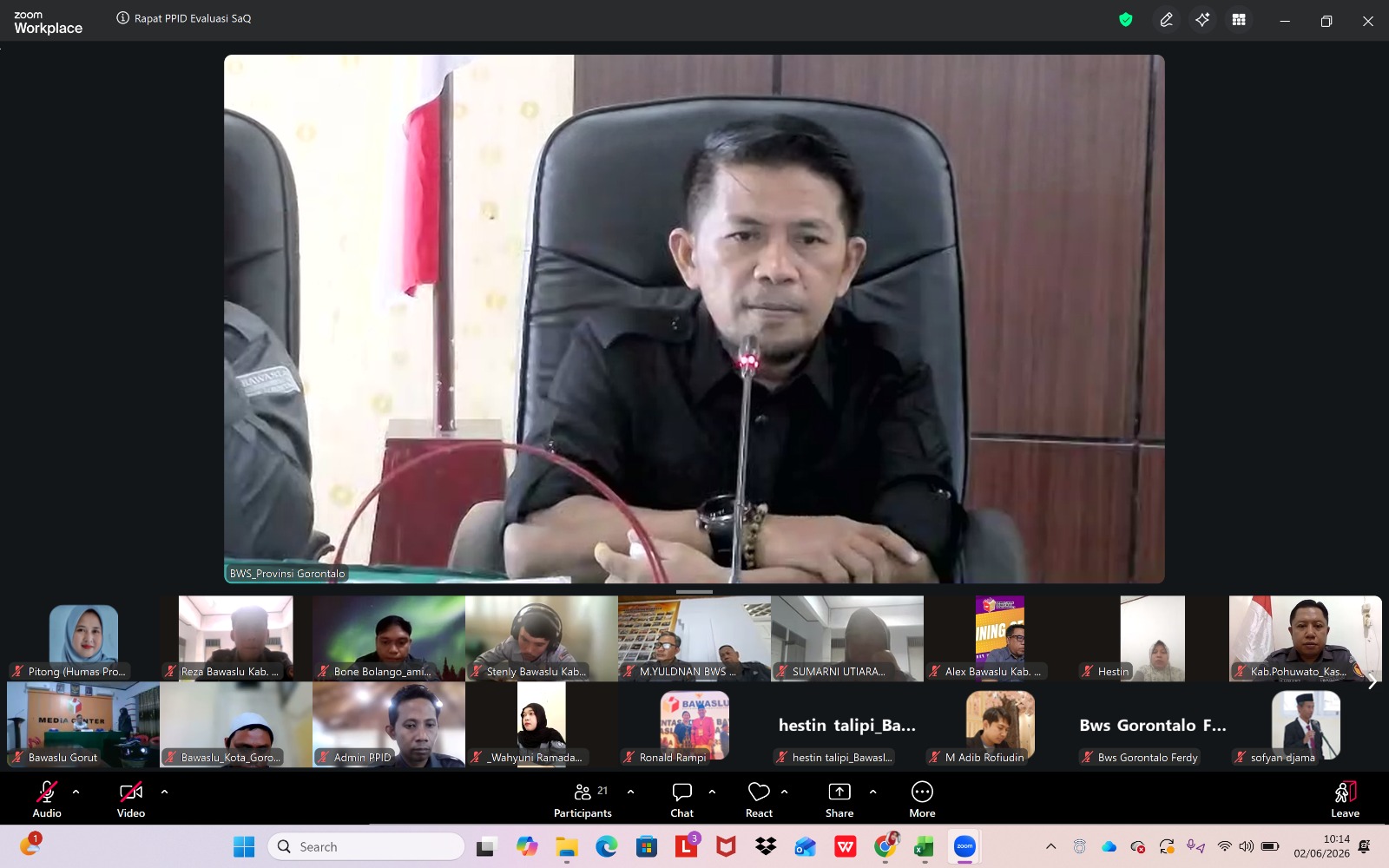
Task: Open the annotate pencil tool in the title bar
Action: pos(1166,20)
